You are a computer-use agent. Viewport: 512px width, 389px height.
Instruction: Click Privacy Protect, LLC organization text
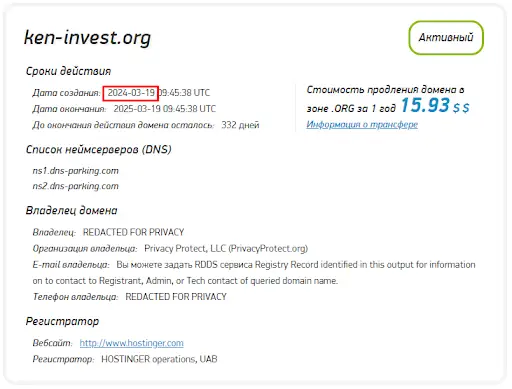[226, 249]
